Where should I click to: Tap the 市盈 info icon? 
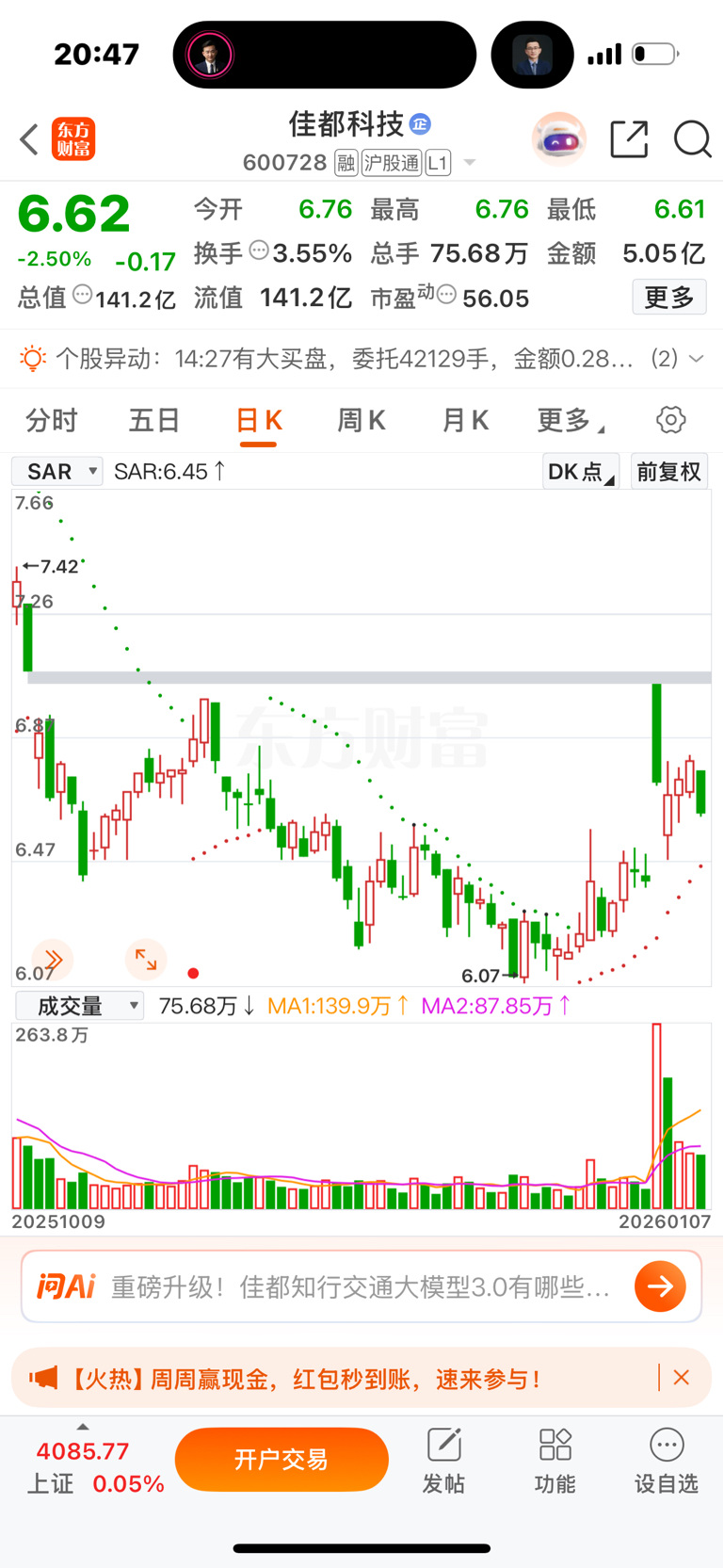pyautogui.click(x=447, y=296)
